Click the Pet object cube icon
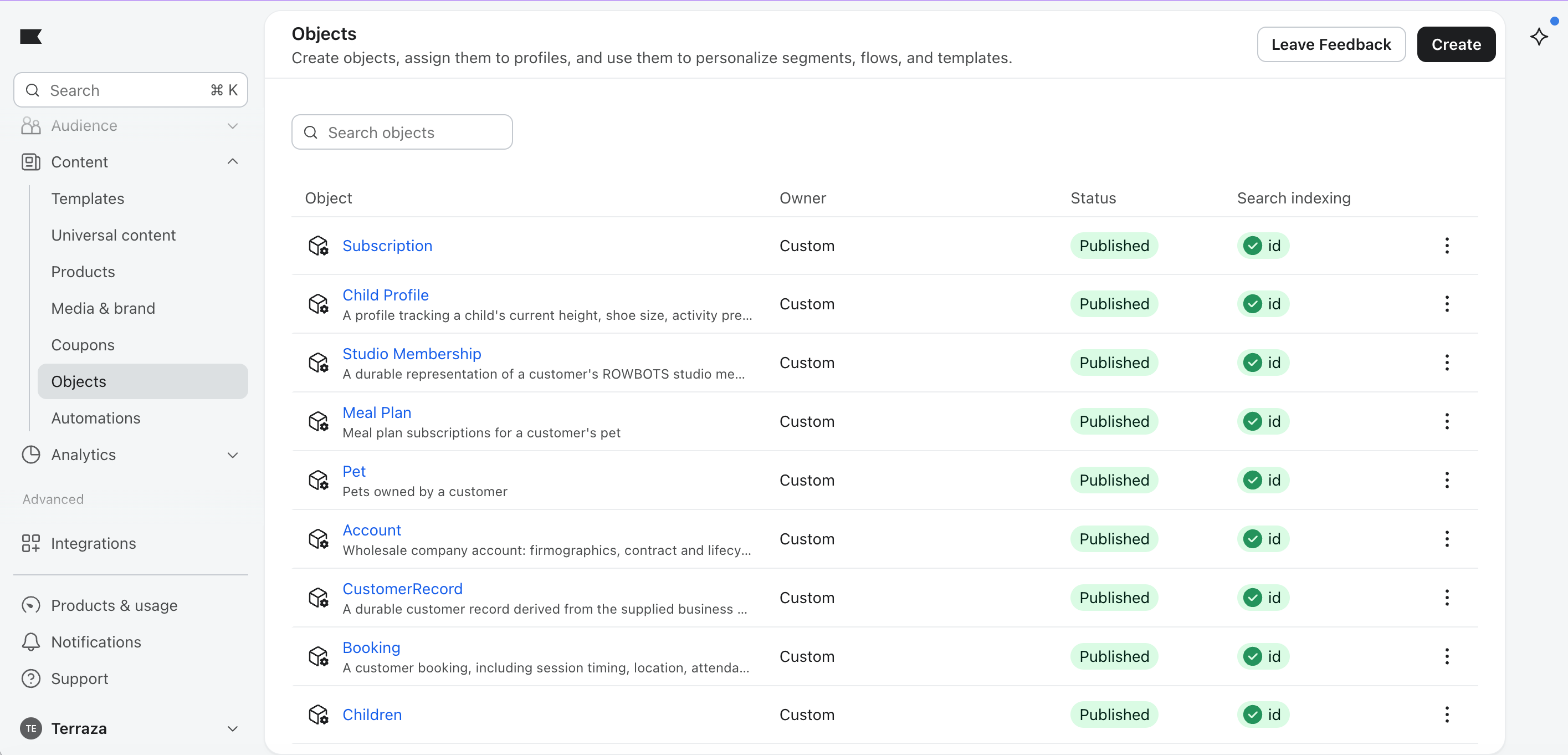 coord(319,481)
